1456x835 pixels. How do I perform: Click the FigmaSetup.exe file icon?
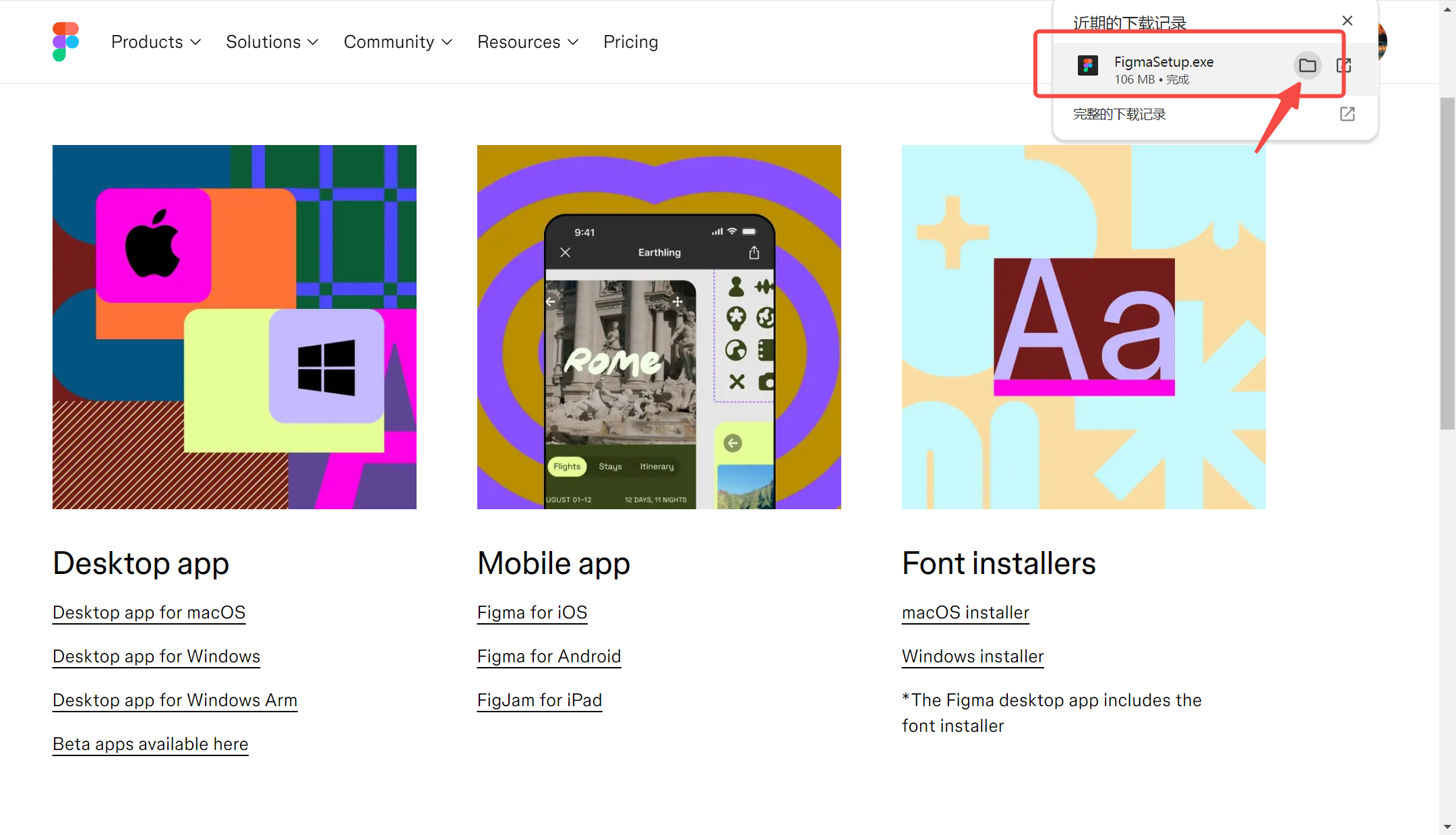pos(1087,65)
